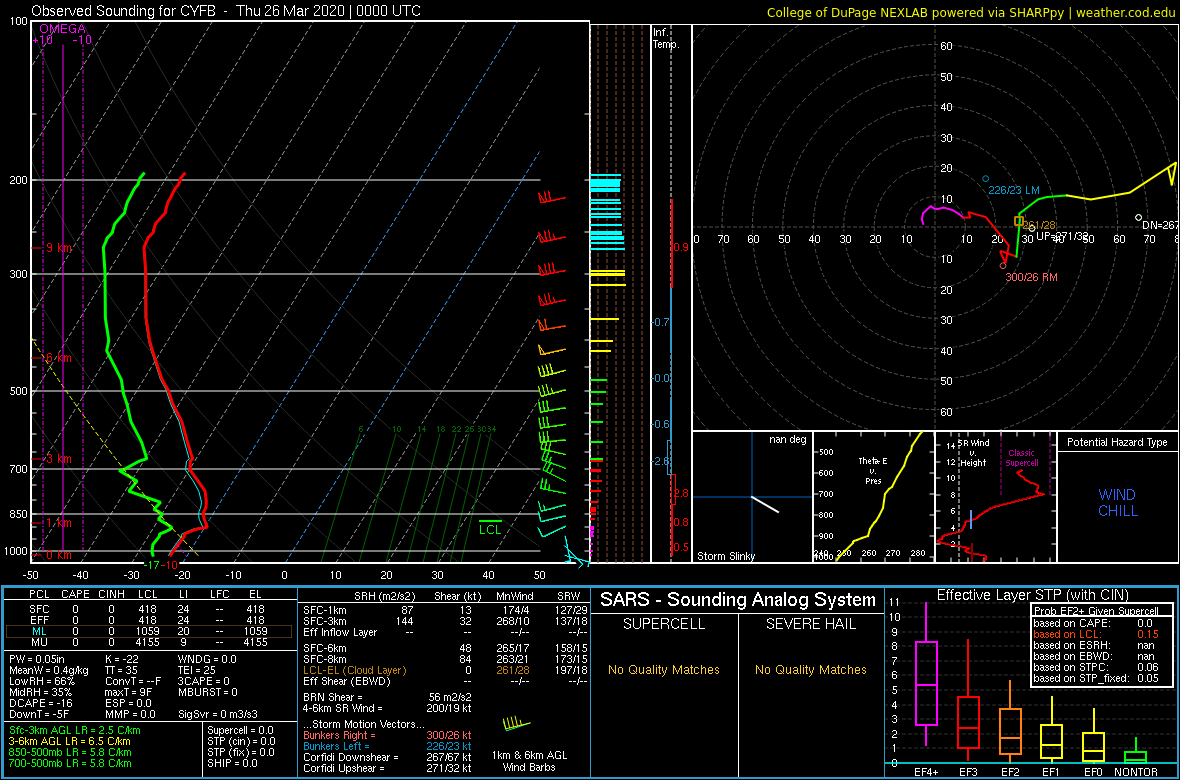Click the sounding title for CYFB
1180x780 pixels.
click(226, 11)
